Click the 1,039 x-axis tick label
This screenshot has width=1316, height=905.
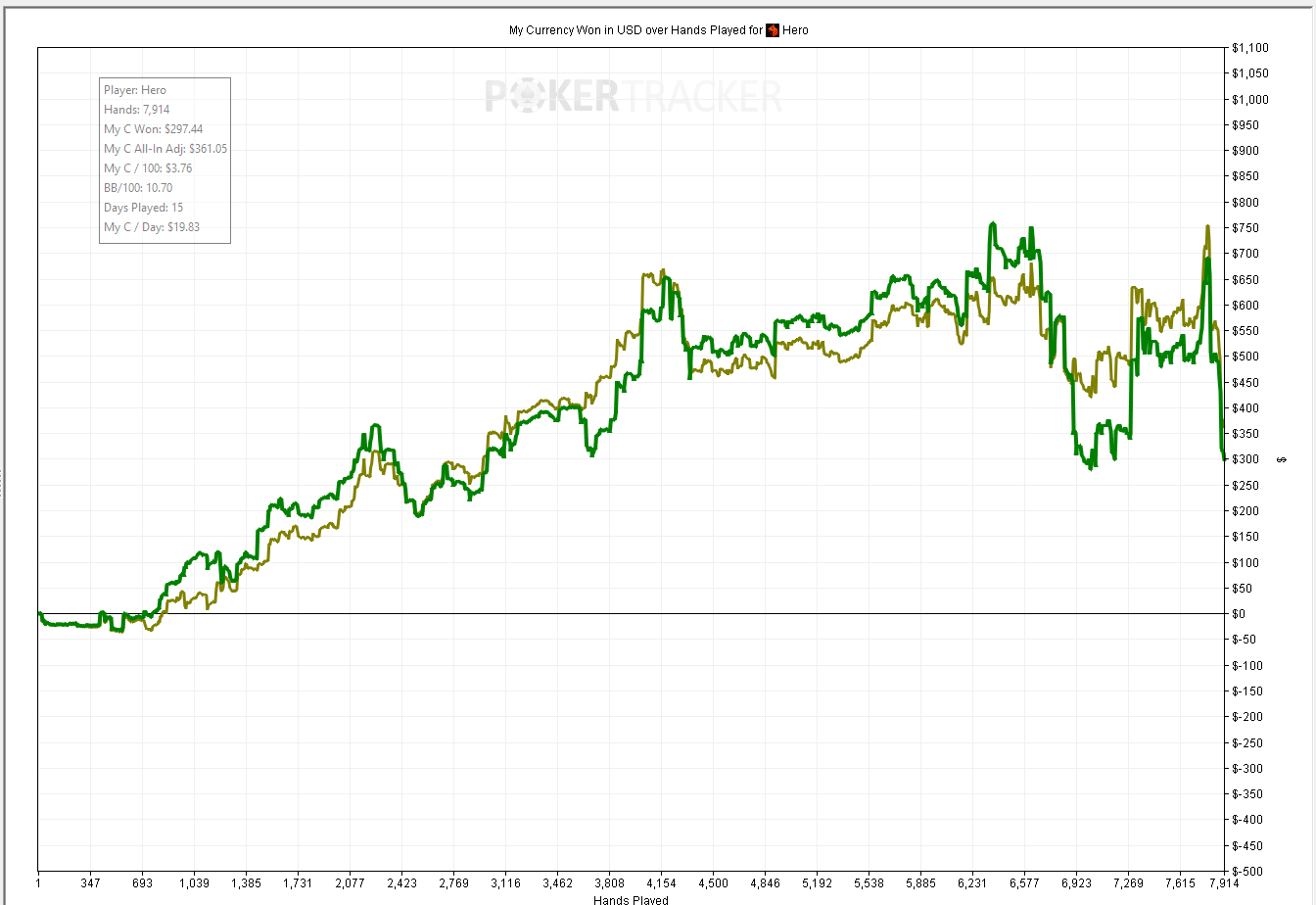194,882
